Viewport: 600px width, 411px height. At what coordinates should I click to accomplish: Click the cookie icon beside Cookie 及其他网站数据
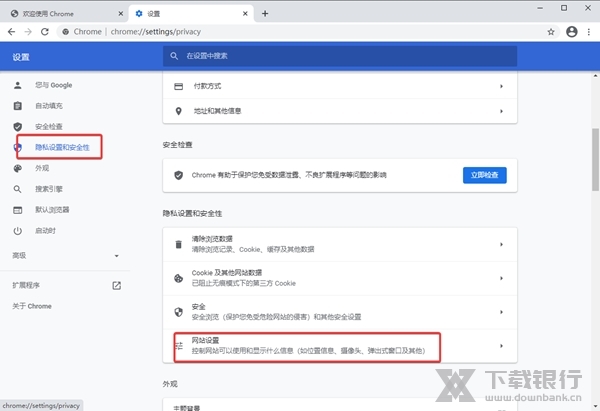pos(179,278)
